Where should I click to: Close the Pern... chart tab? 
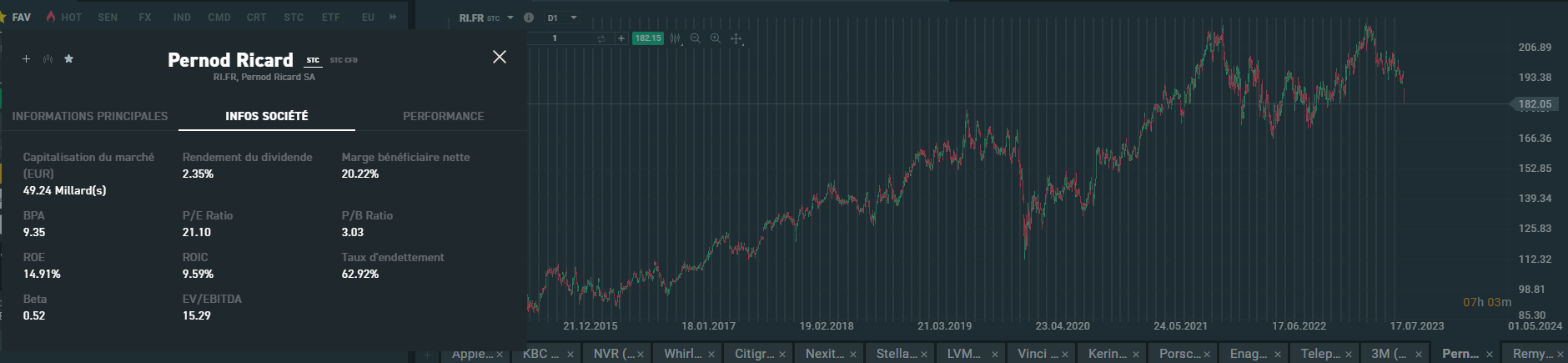[x=1490, y=355]
